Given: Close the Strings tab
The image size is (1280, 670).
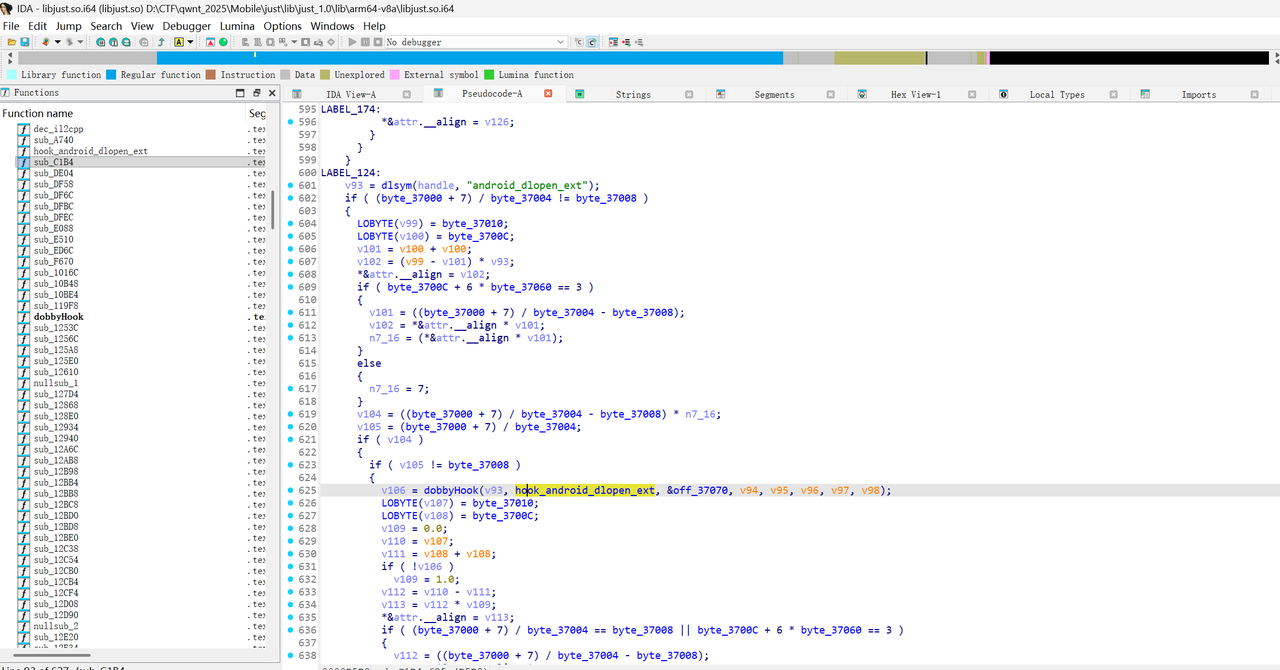Looking at the screenshot, I should (x=689, y=94).
